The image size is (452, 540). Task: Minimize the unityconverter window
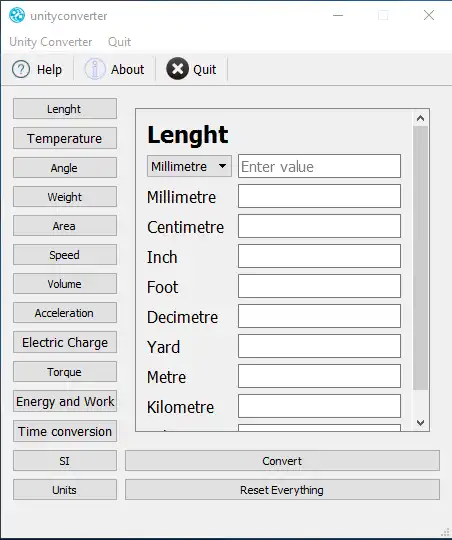coord(338,15)
